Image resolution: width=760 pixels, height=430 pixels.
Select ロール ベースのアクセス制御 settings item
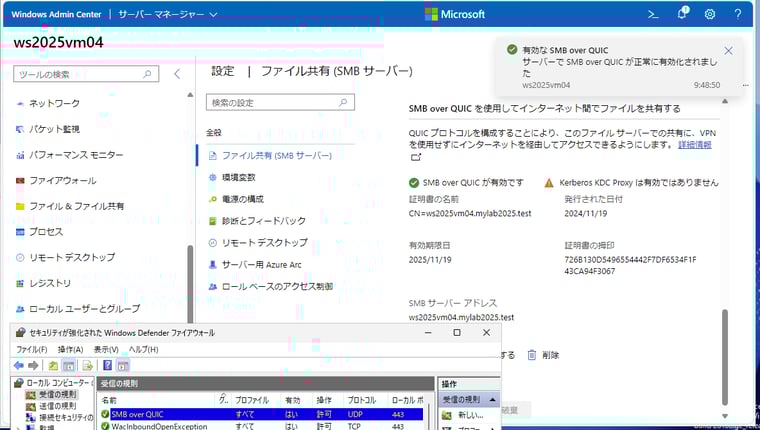pyautogui.click(x=270, y=287)
